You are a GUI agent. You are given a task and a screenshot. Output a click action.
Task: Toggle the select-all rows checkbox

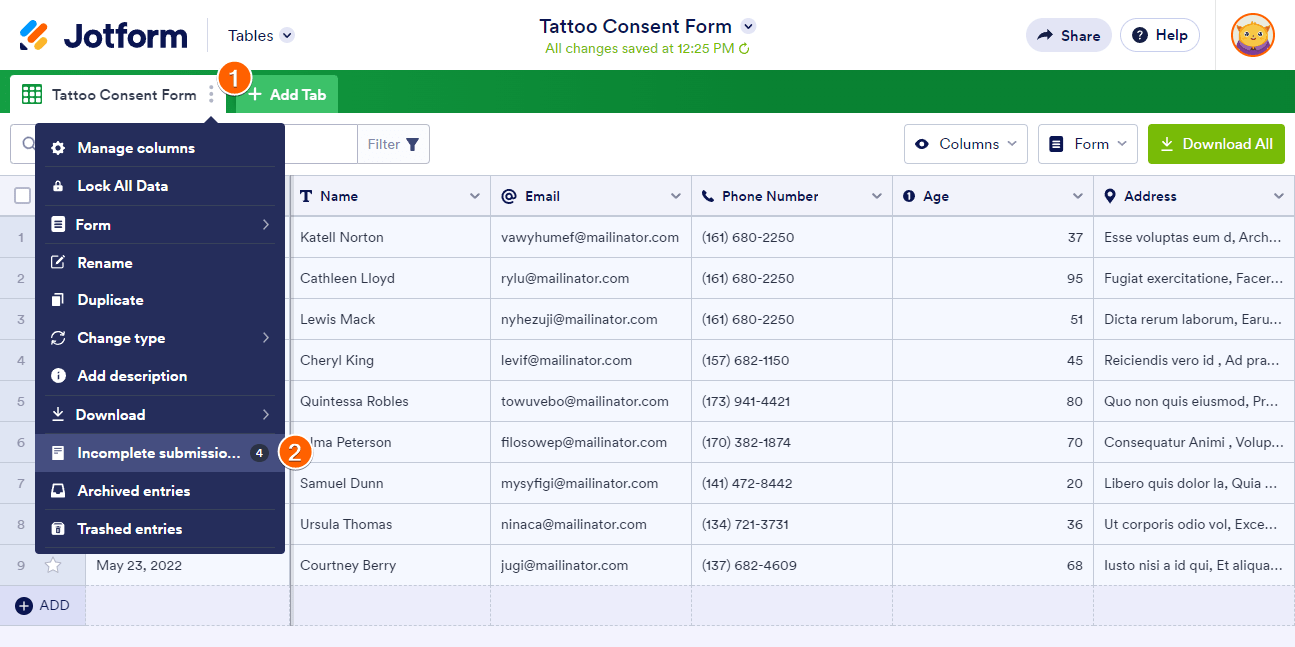(x=22, y=196)
